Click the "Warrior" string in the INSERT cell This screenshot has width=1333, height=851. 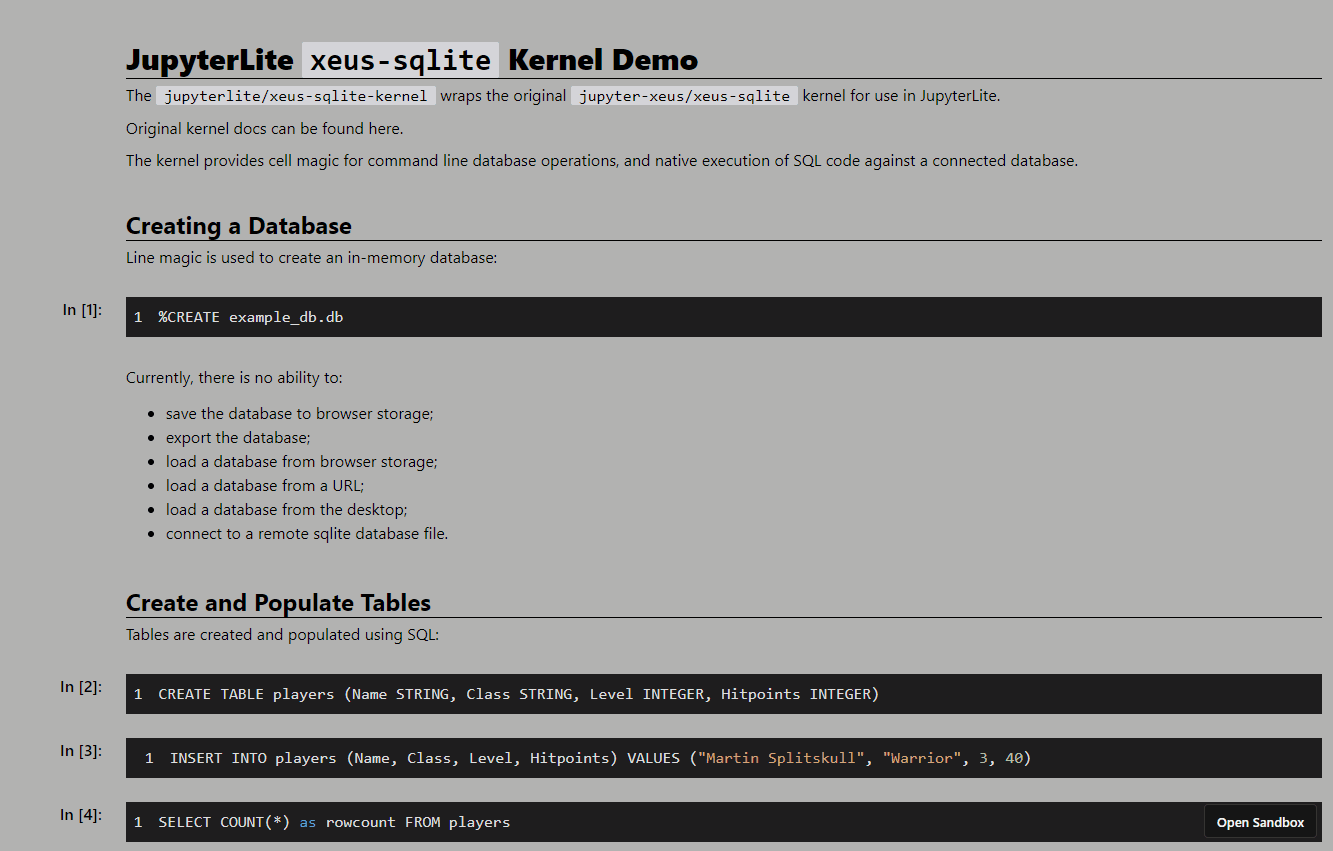pos(922,758)
